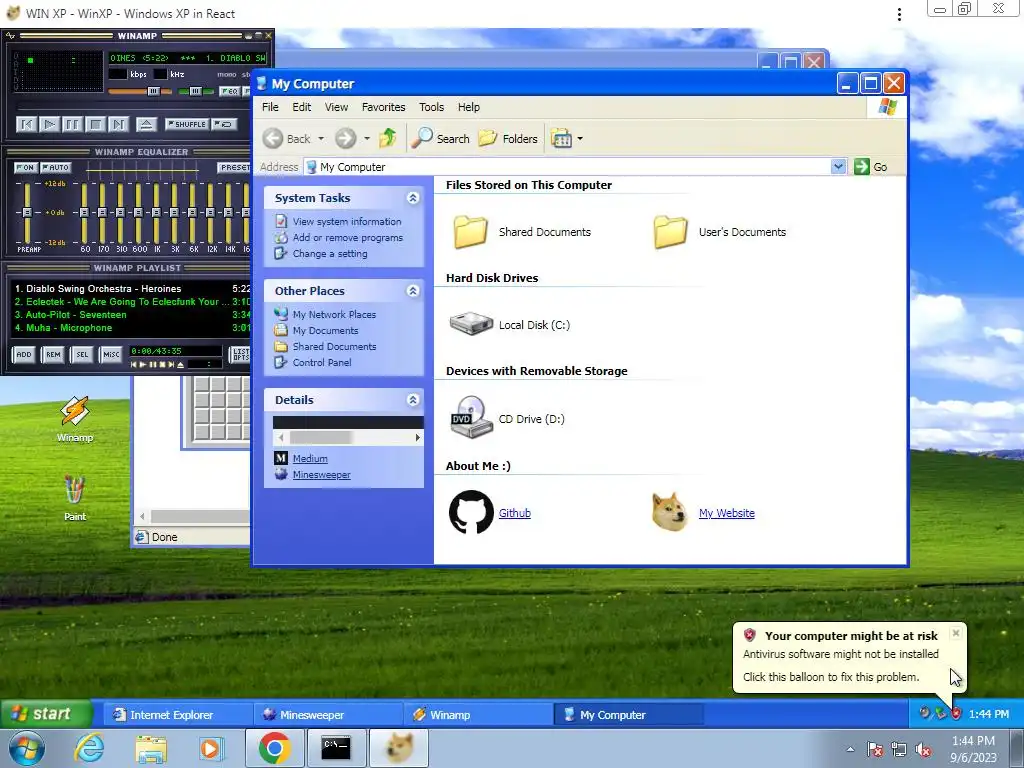The height and width of the screenshot is (768, 1024).
Task: Toggle the Folders pane button
Action: pyautogui.click(x=508, y=138)
